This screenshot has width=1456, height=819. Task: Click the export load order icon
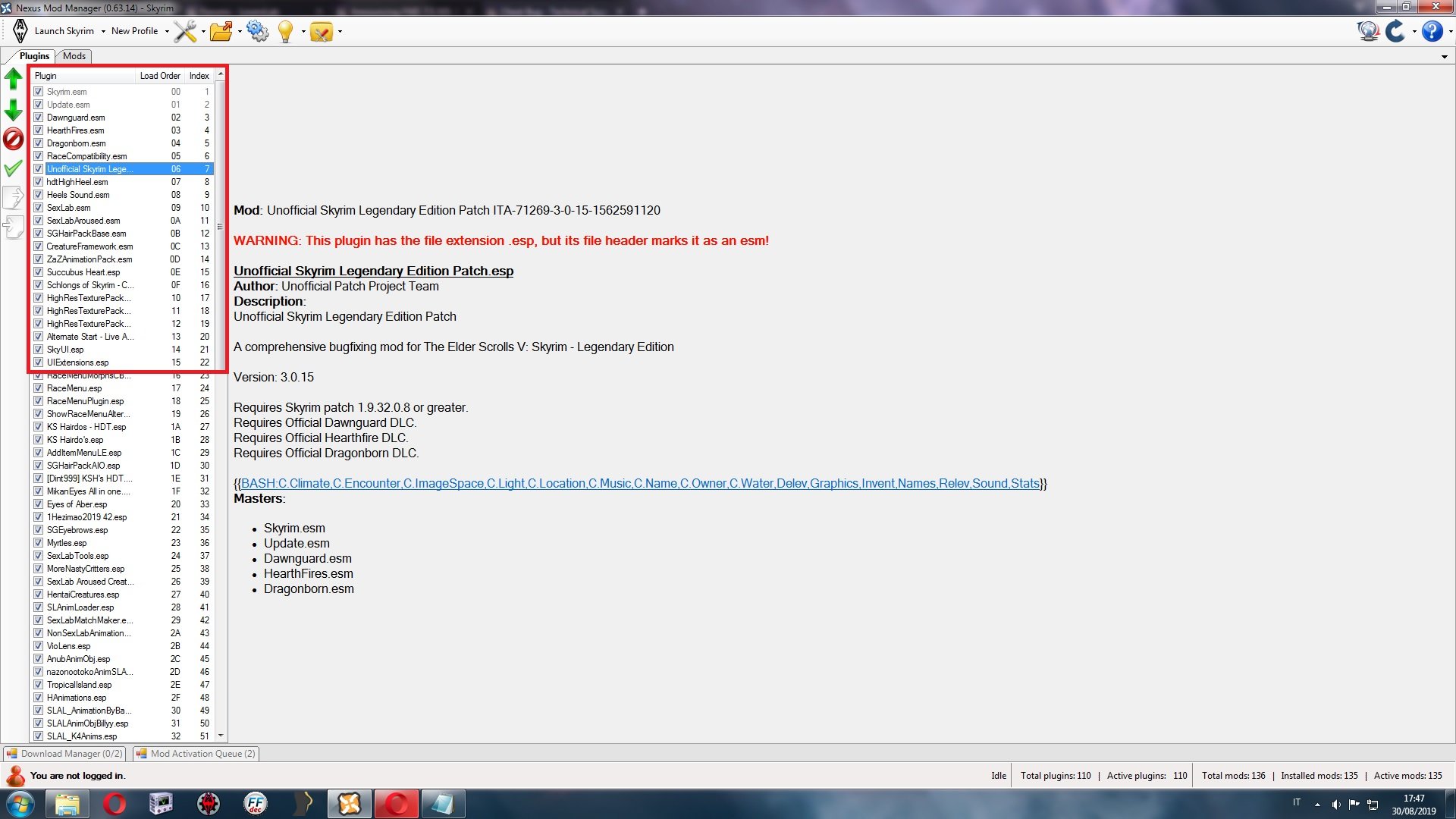point(14,197)
